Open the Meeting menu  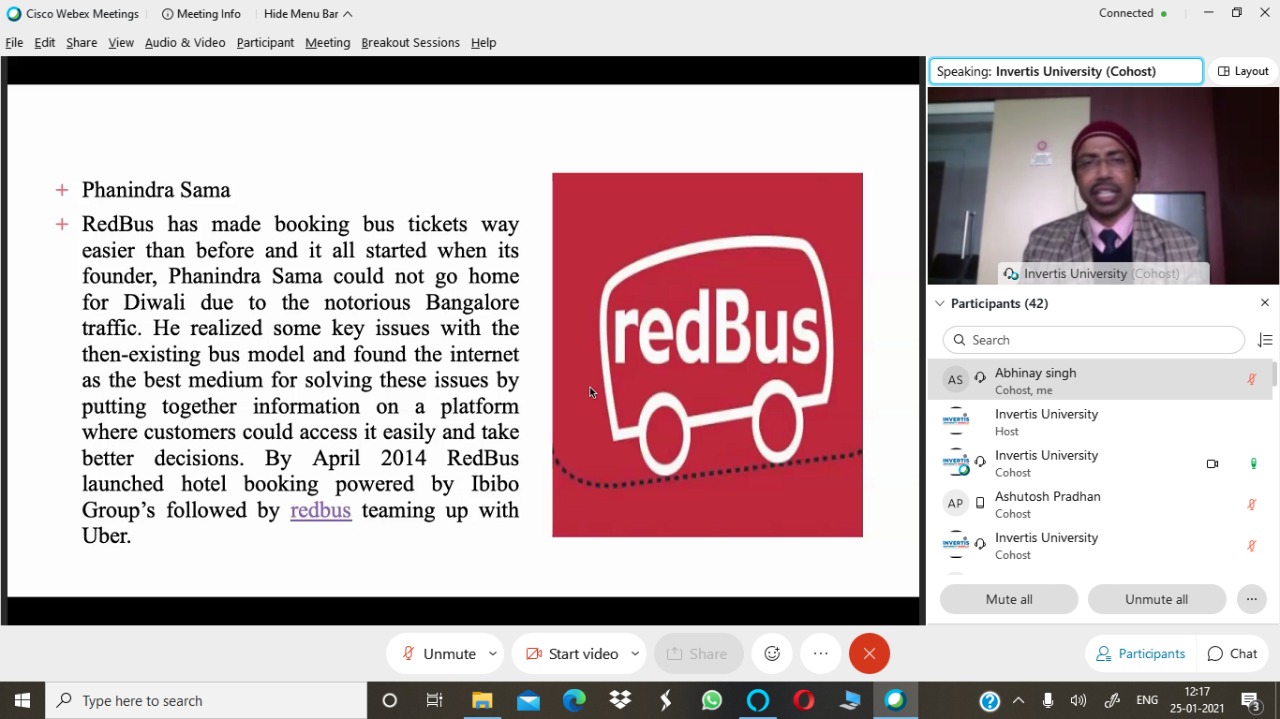tap(327, 42)
